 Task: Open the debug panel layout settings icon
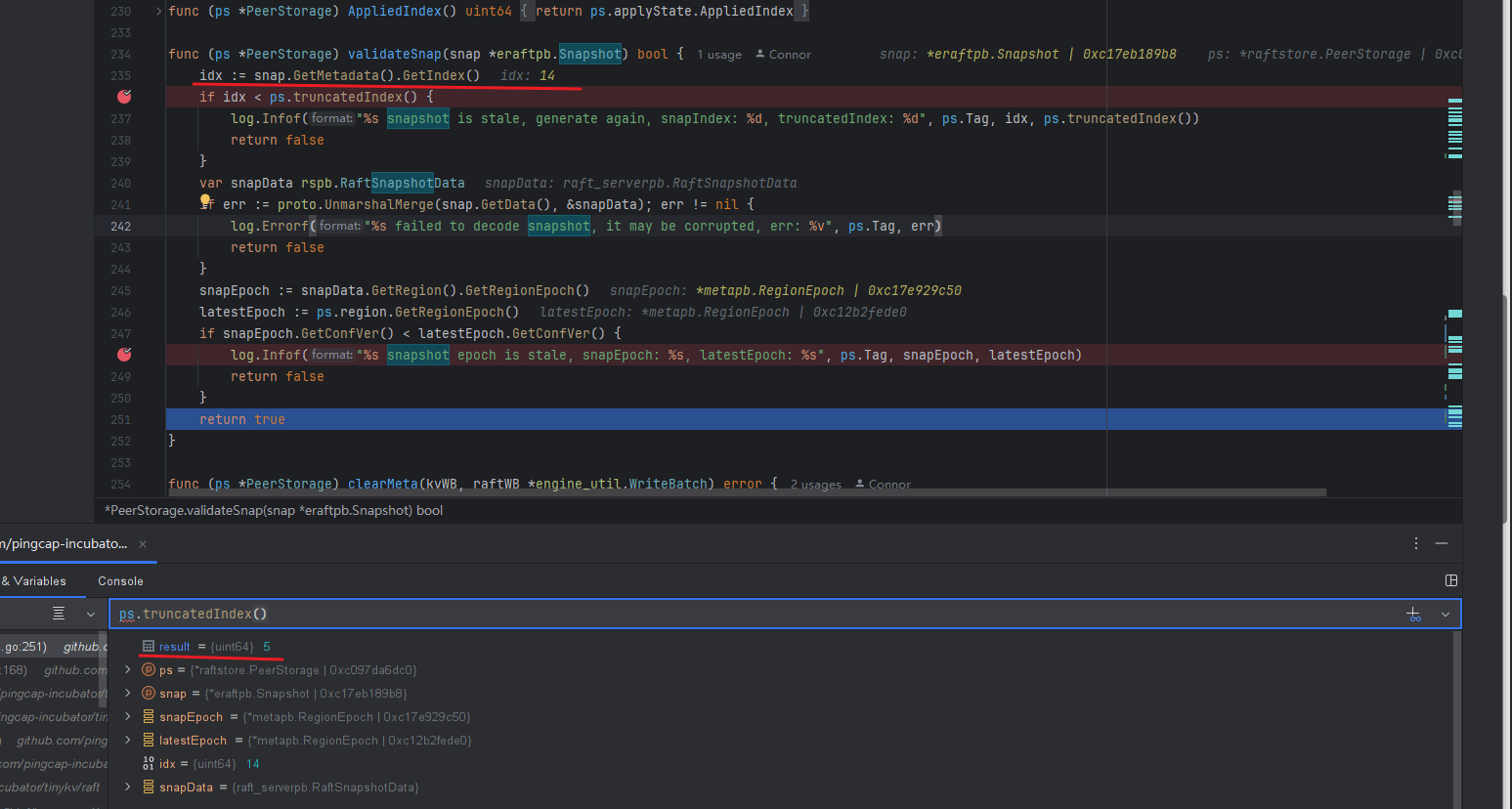point(1451,580)
